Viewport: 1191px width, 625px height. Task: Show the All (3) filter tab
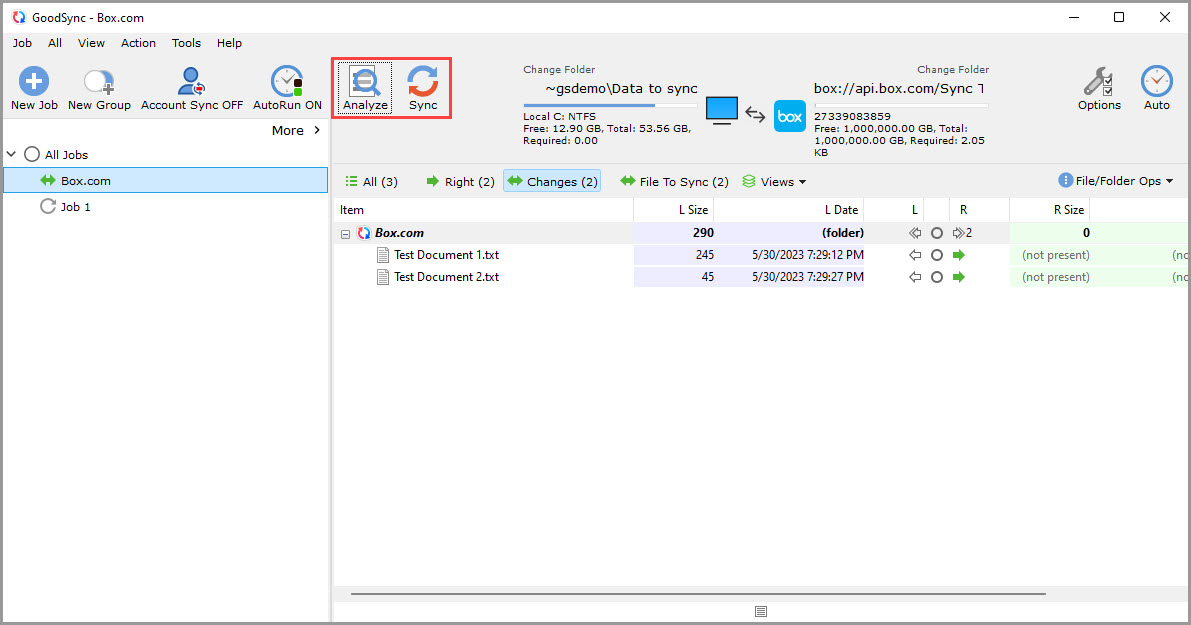coord(371,182)
